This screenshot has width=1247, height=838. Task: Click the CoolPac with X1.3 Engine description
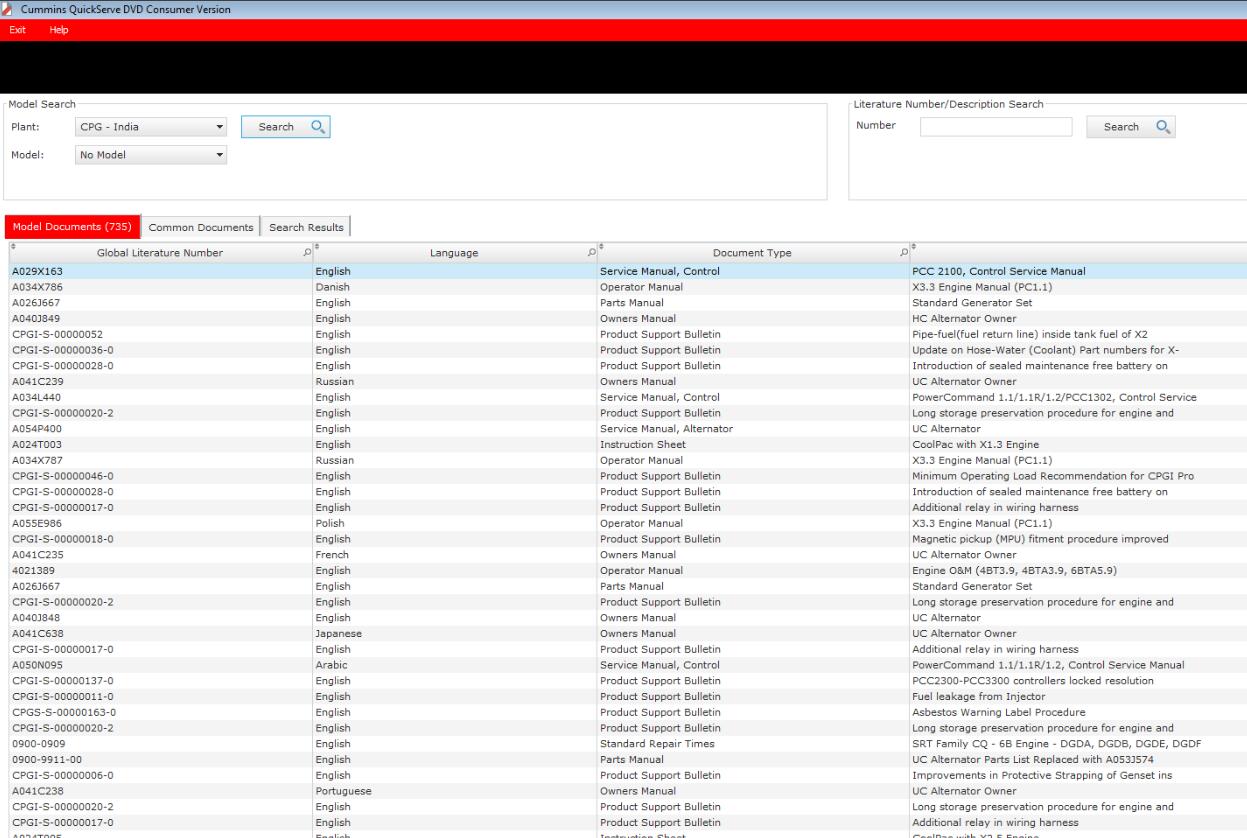[978, 447]
